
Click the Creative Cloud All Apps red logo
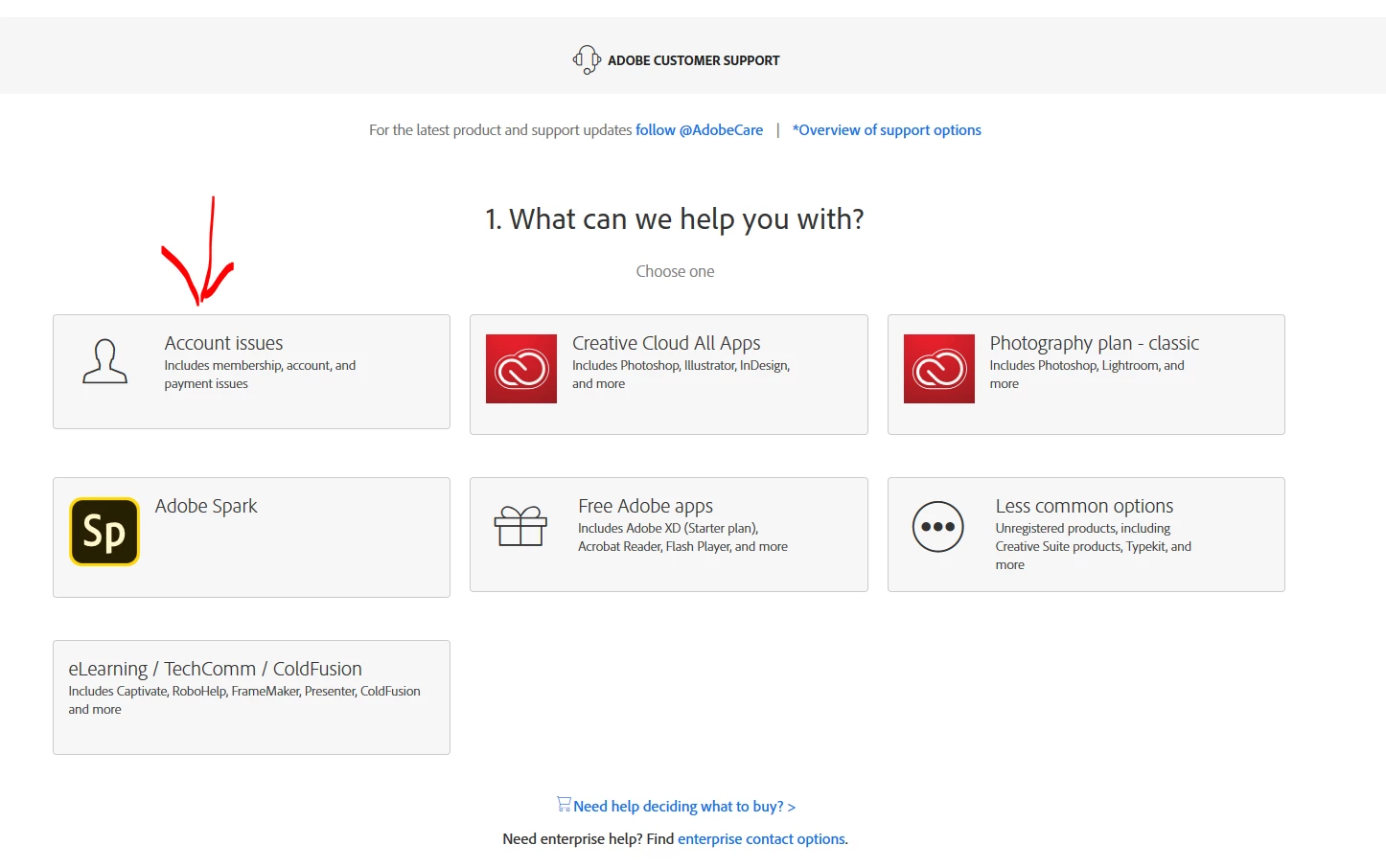(x=521, y=369)
